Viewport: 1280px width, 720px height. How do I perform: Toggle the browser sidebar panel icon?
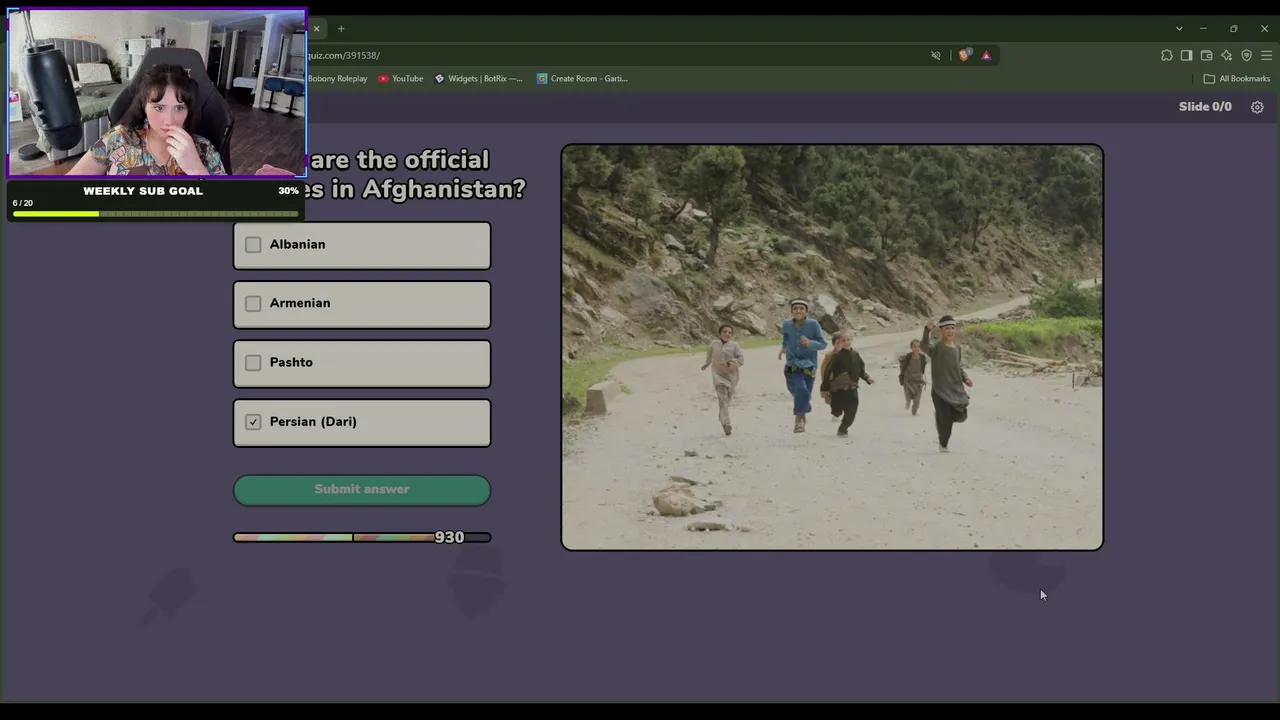tap(1186, 56)
